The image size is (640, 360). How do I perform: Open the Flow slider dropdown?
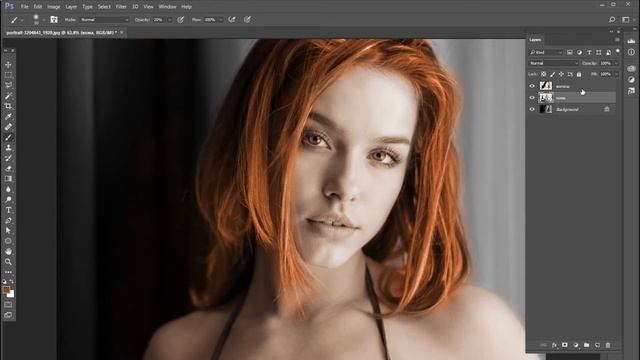click(x=220, y=20)
